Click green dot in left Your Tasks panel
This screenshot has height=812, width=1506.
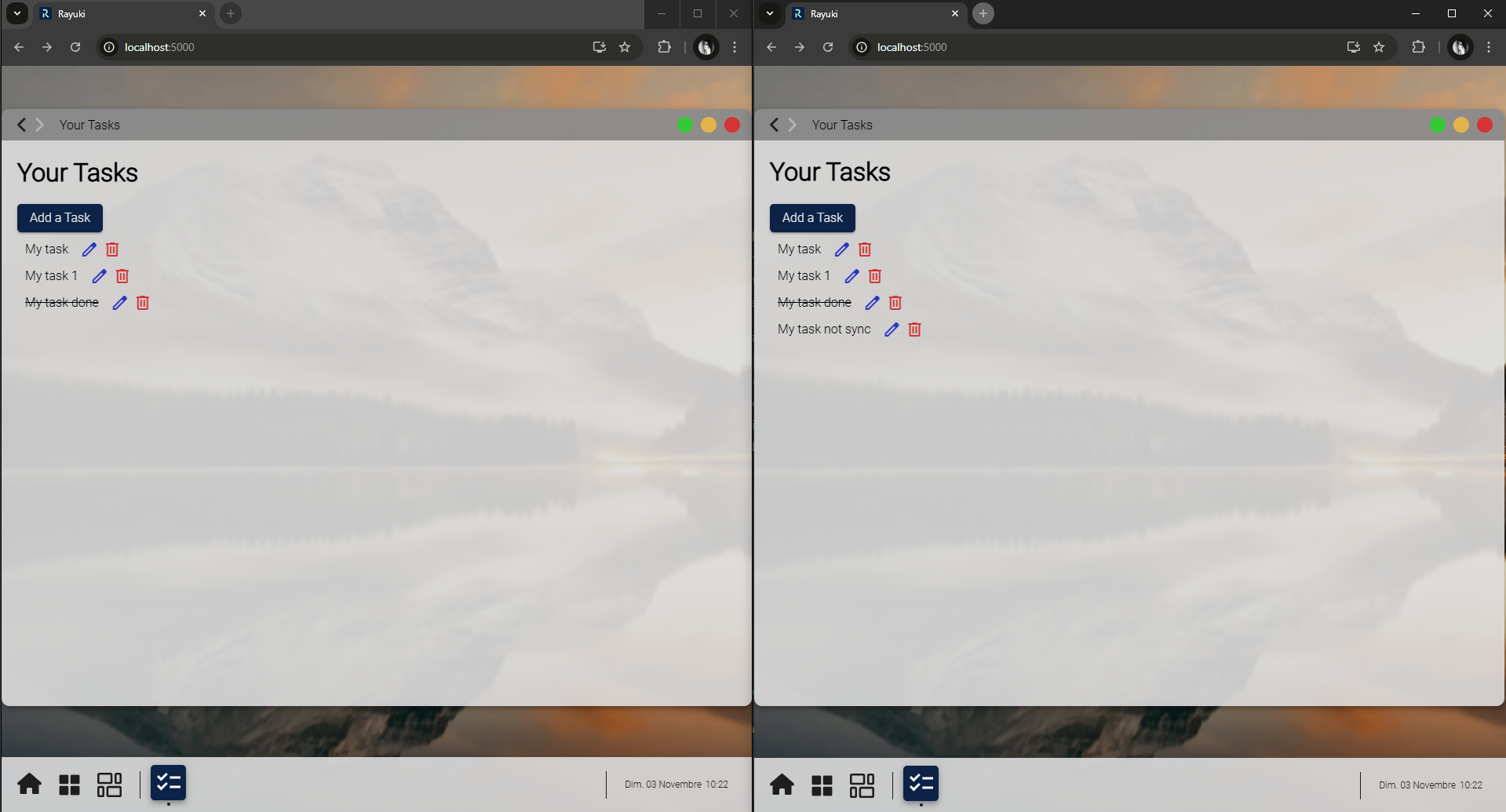click(685, 126)
